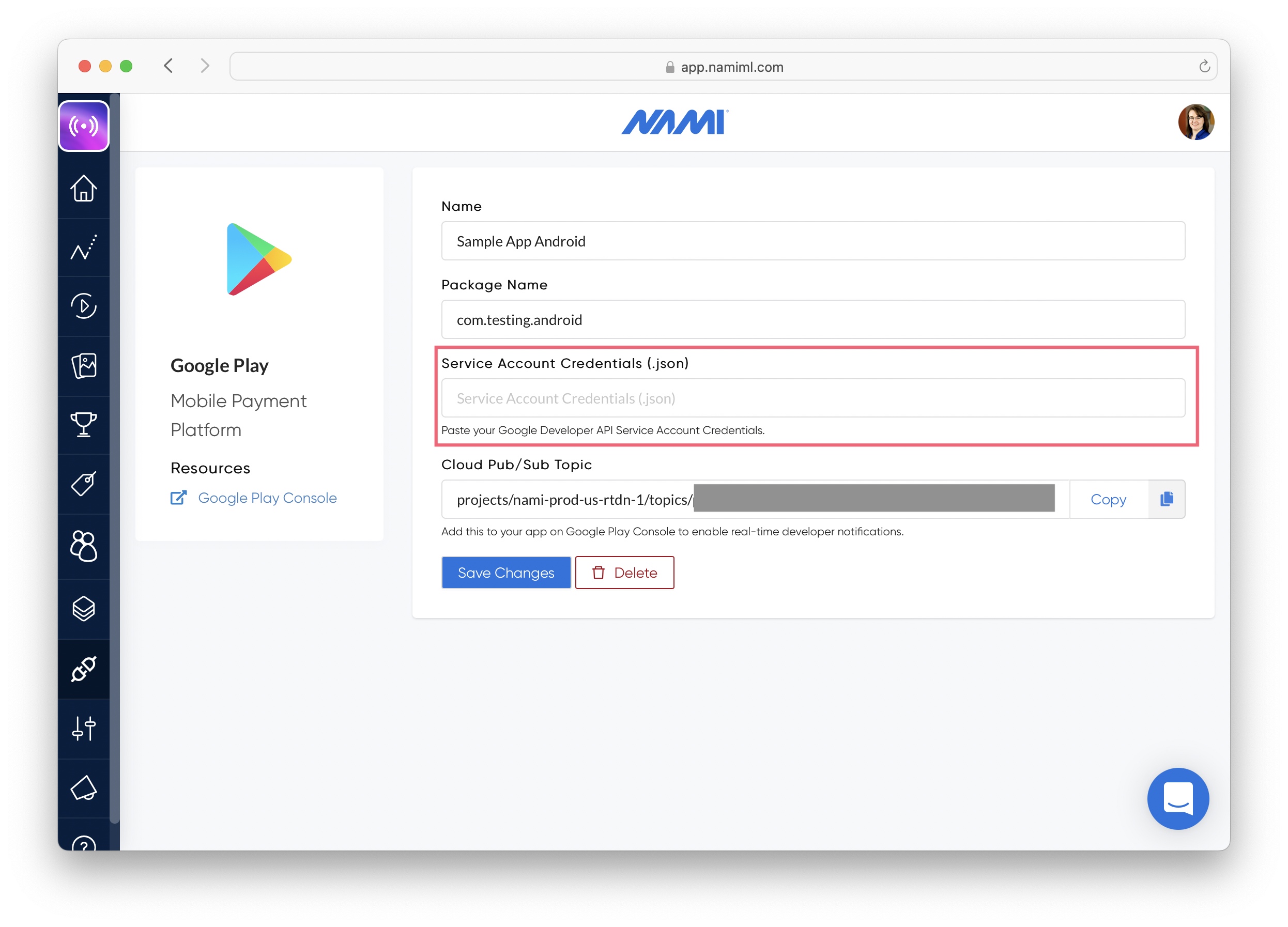Open the price tag products icon
This screenshot has width=1288, height=927.
click(84, 484)
